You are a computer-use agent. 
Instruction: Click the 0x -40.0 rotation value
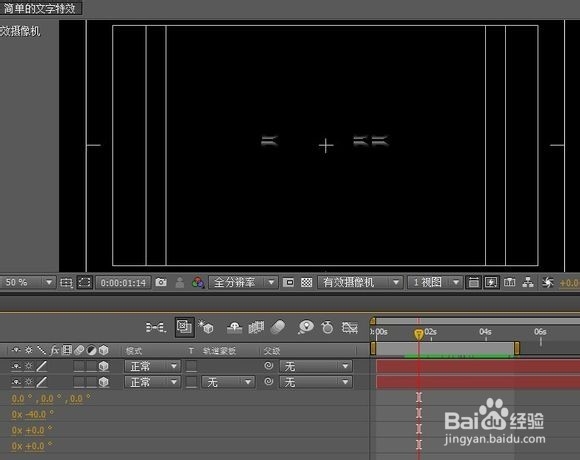(x=33, y=415)
